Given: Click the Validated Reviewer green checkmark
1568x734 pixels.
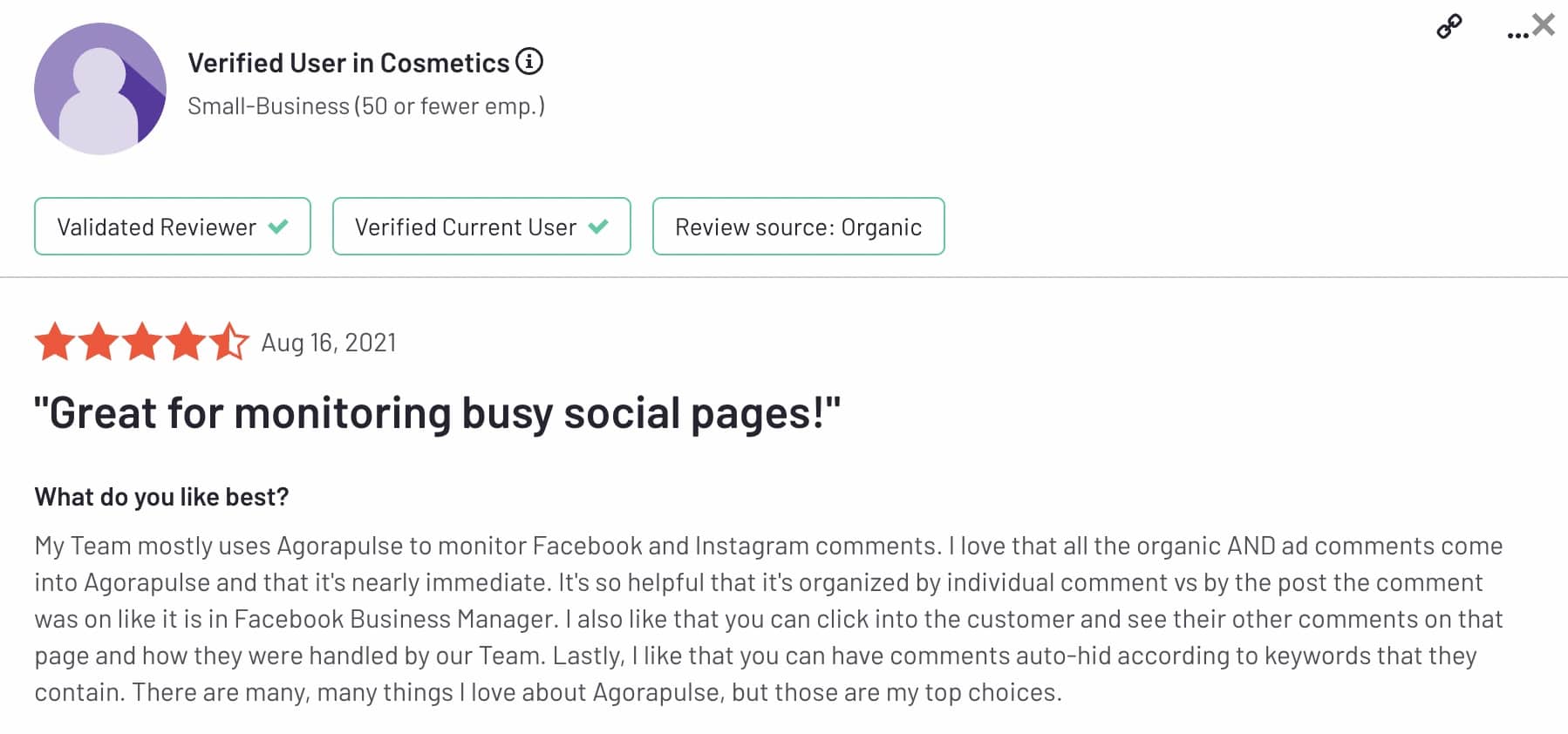Looking at the screenshot, I should (x=279, y=227).
